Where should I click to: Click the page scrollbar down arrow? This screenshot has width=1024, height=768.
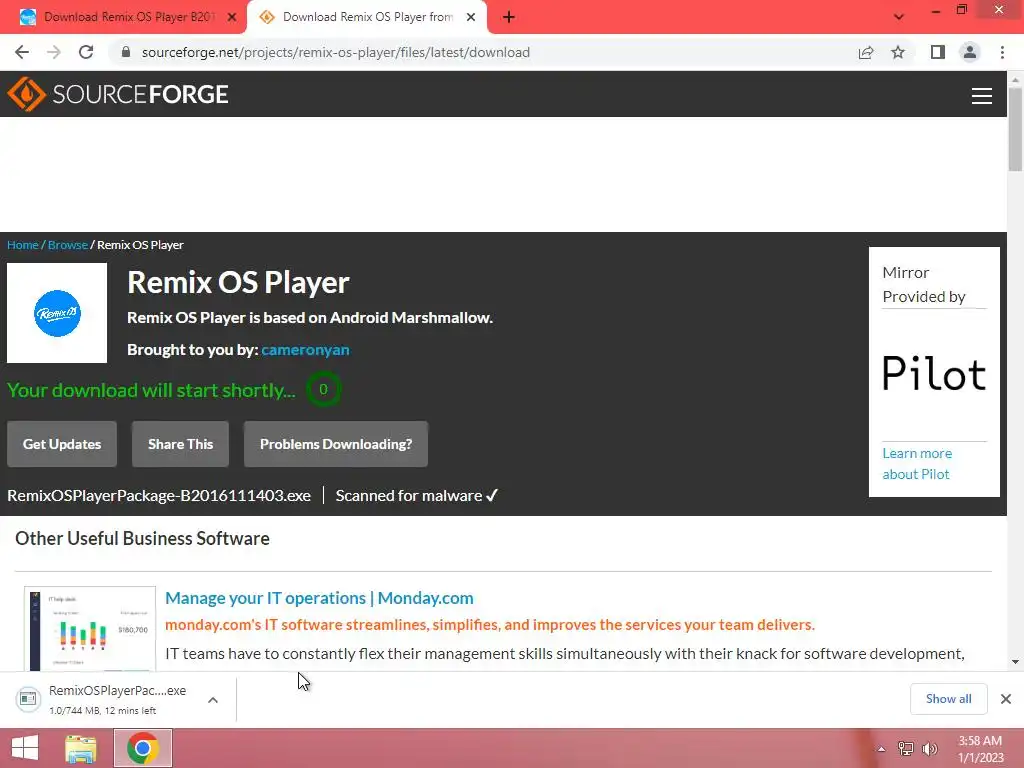(1015, 662)
